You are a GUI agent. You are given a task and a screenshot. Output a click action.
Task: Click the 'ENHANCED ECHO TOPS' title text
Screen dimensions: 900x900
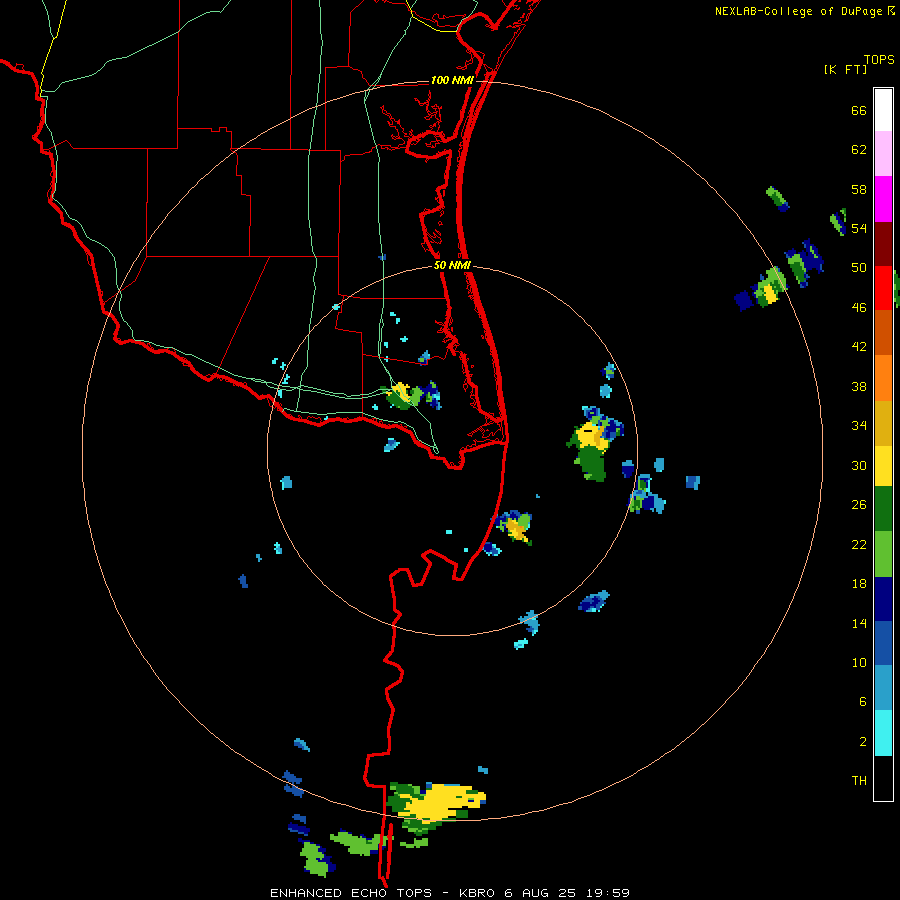pos(351,893)
